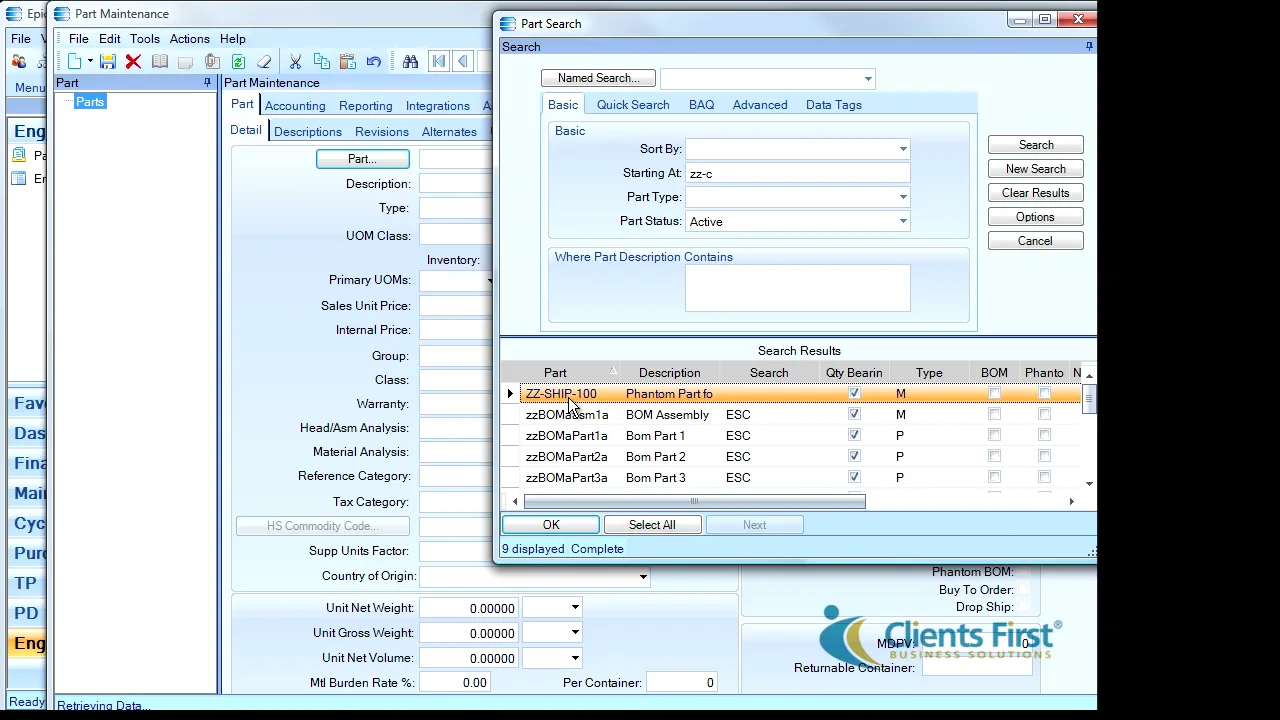Click the Part... button
Image resolution: width=1280 pixels, height=720 pixels.
point(362,159)
